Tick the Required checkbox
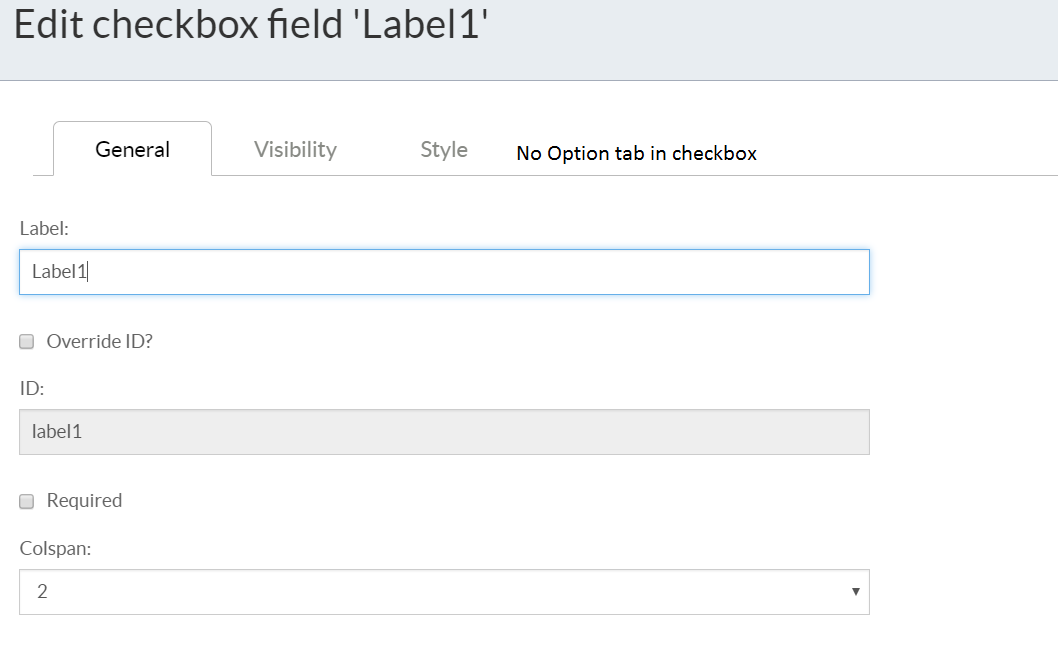Viewport: 1058px width, 655px height. pos(27,501)
